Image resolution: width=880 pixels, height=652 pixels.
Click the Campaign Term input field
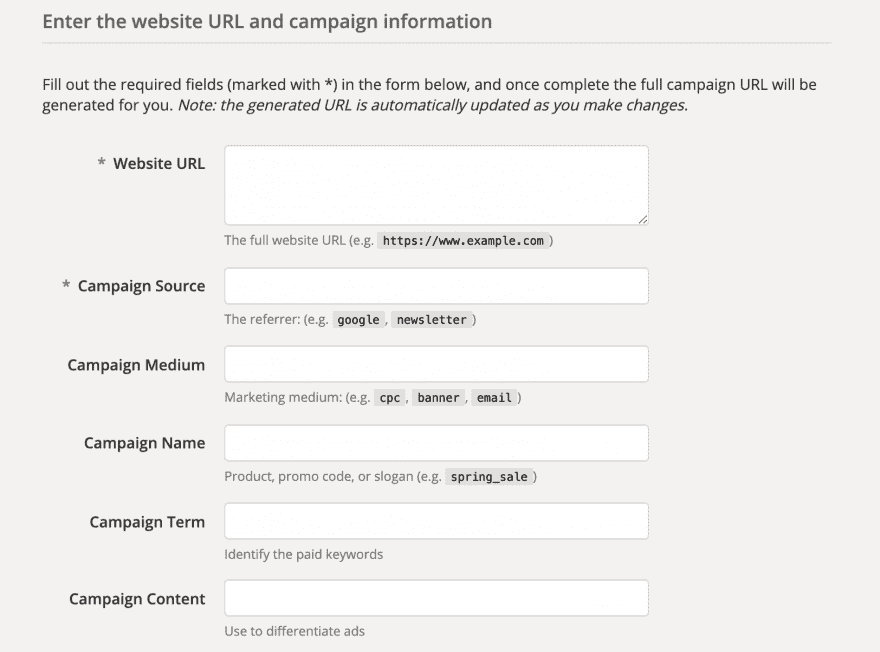coord(436,520)
